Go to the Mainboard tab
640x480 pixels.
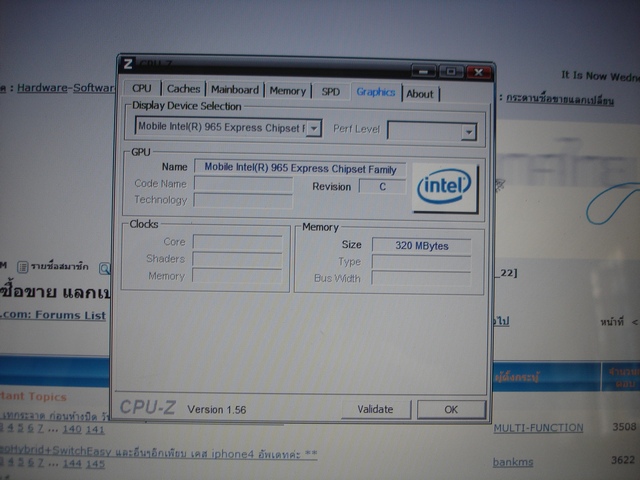235,90
